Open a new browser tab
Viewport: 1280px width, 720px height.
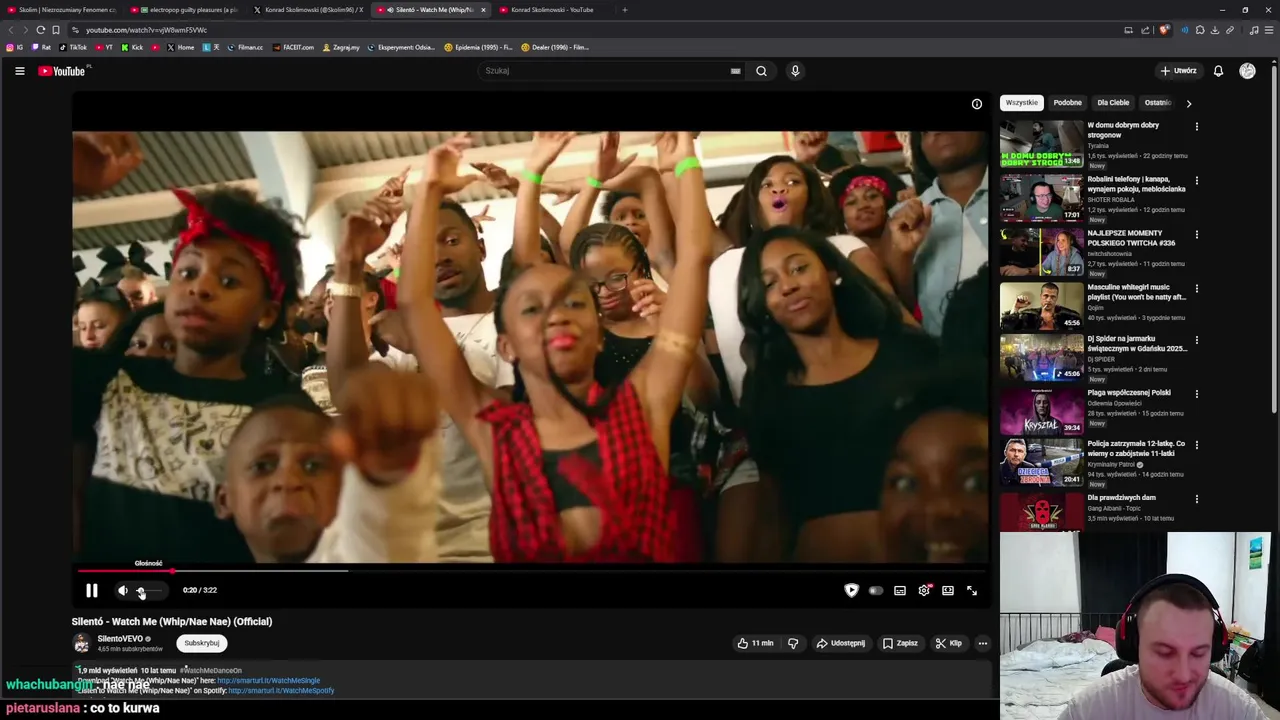625,10
